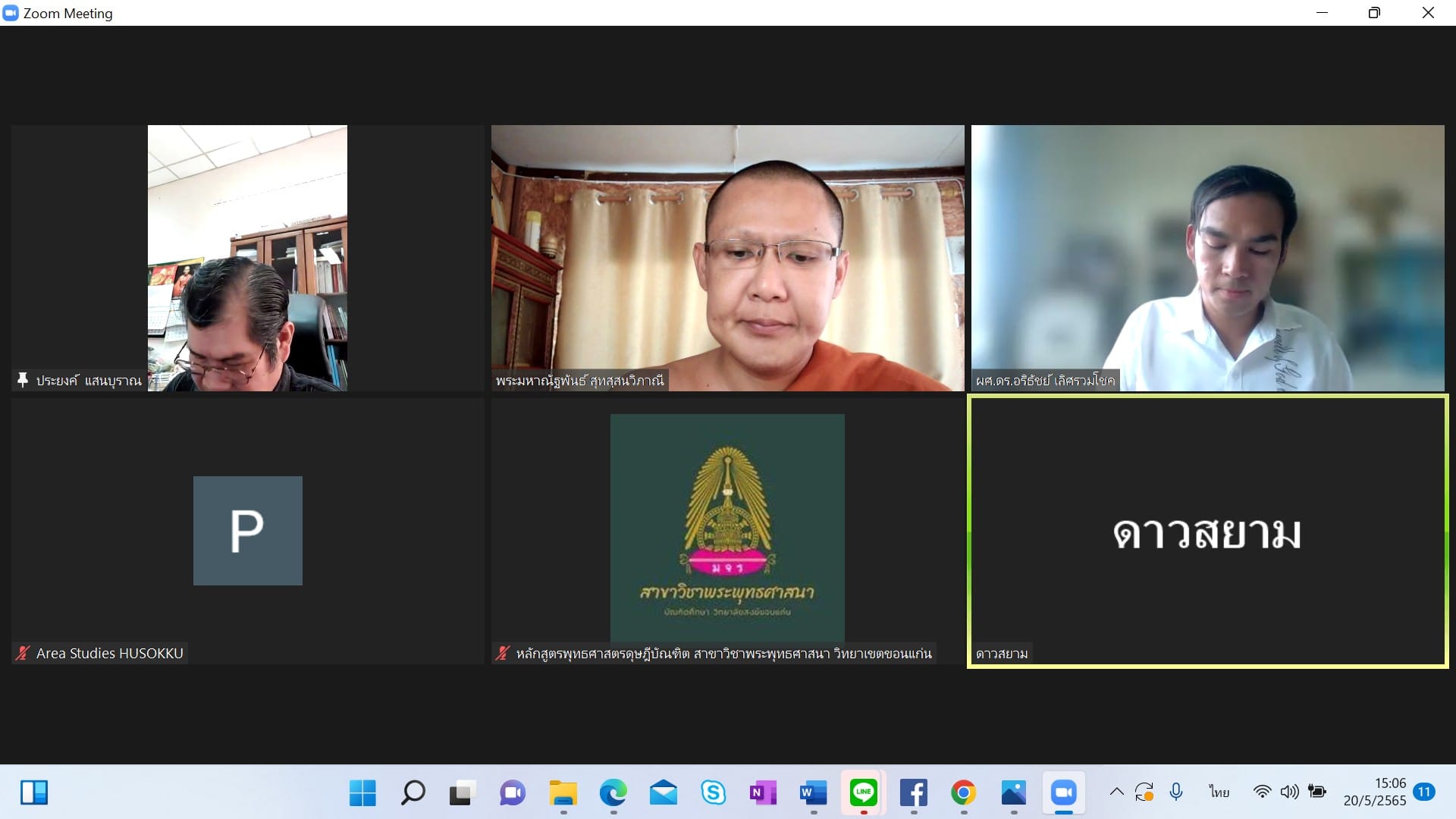Open Task View on the taskbar

click(x=463, y=793)
